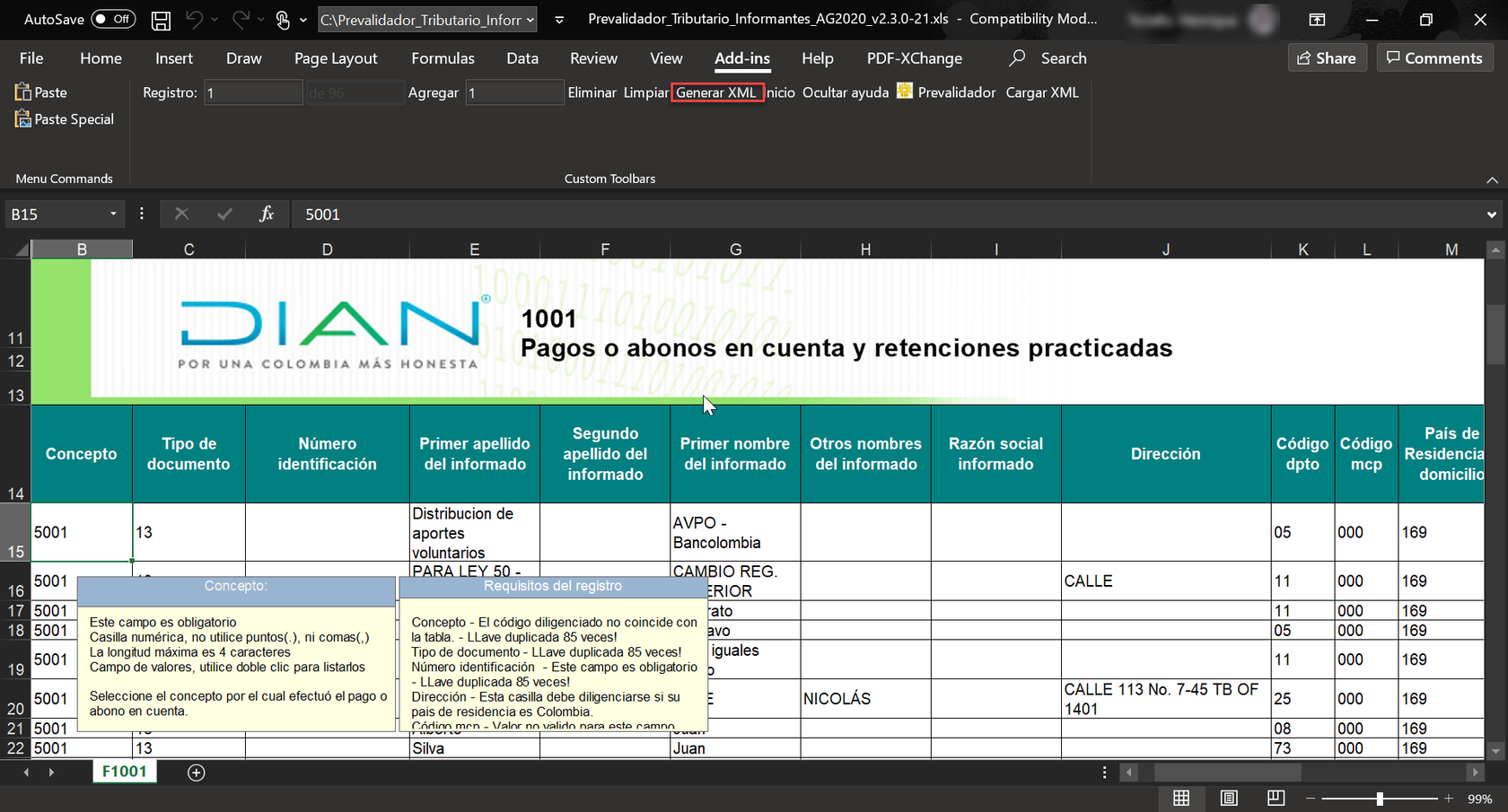1508x812 pixels.
Task: Open the Touch/Mouse mode dropdown arrow
Action: (x=303, y=20)
